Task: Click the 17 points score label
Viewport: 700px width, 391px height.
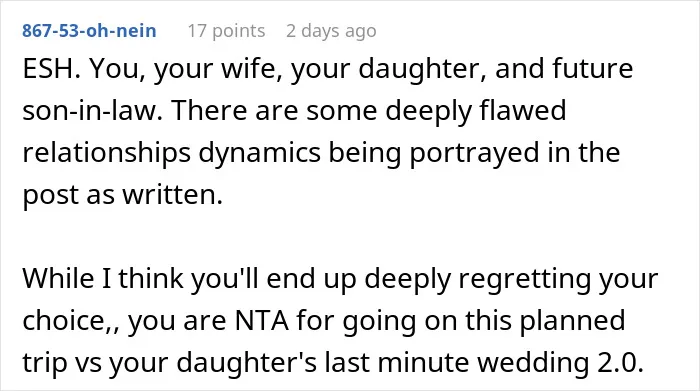Action: [x=226, y=31]
